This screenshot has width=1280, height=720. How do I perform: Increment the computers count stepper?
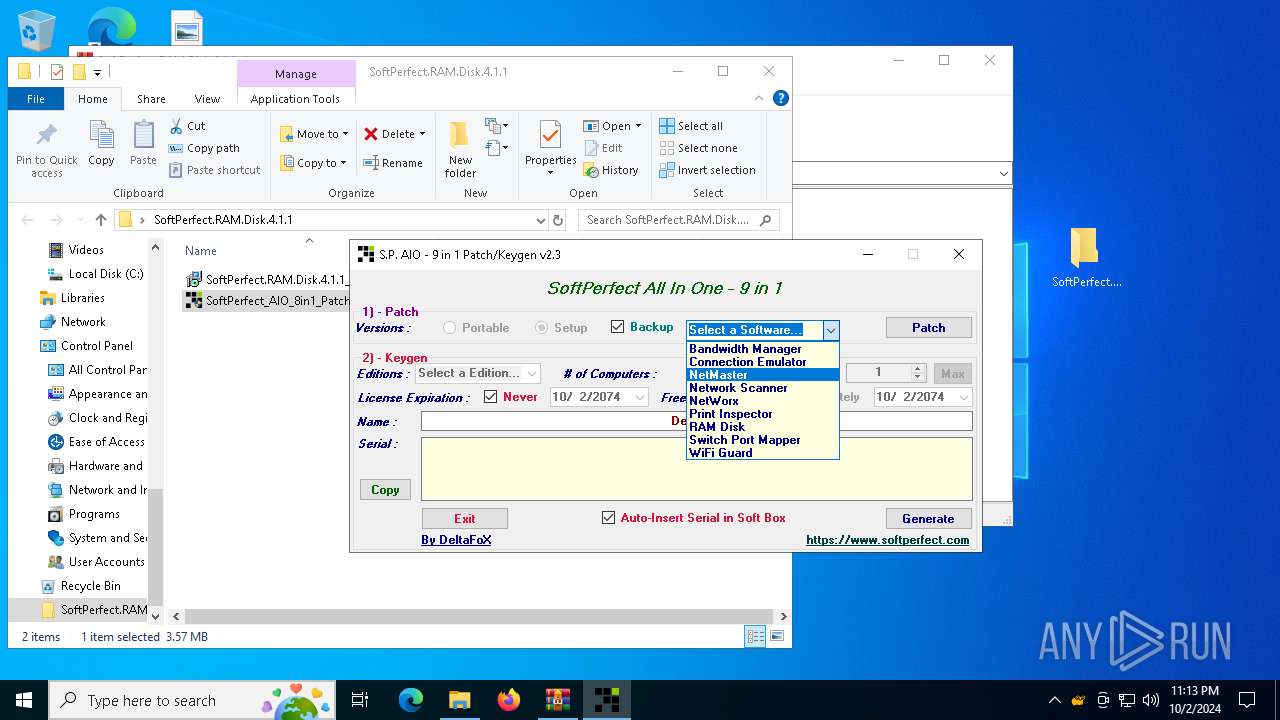tap(918, 368)
